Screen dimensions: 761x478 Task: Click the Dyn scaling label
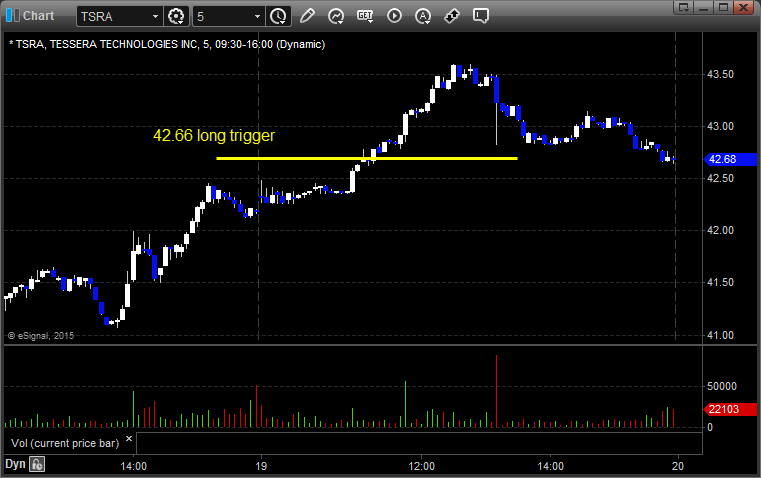(x=15, y=464)
